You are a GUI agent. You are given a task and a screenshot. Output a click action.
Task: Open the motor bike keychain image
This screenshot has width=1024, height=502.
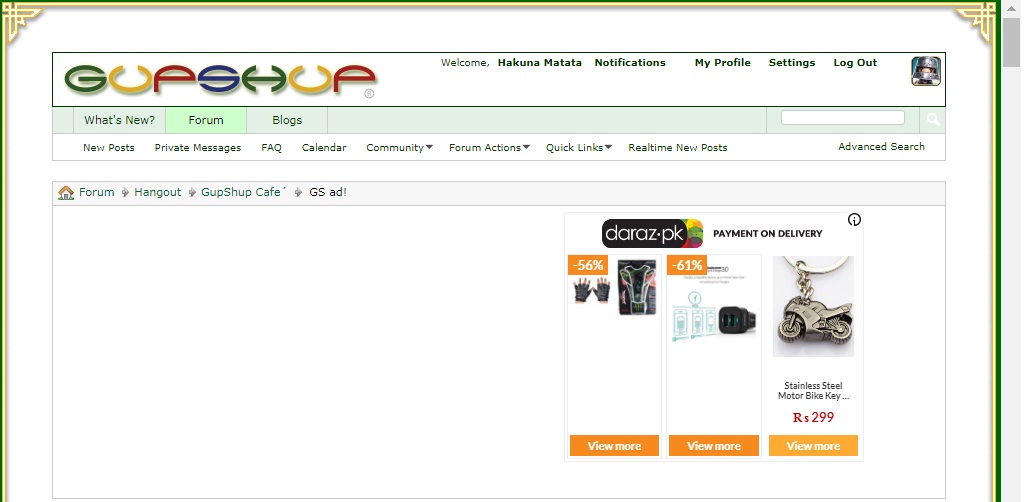pyautogui.click(x=813, y=307)
